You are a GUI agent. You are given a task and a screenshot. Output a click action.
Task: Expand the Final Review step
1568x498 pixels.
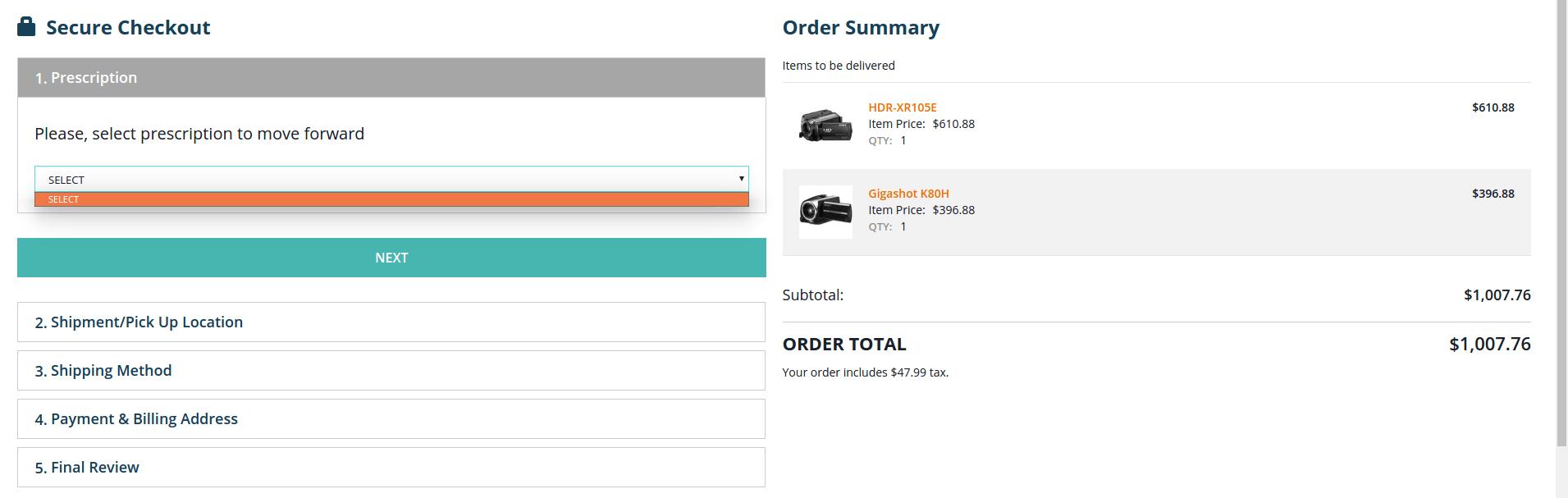click(x=391, y=467)
